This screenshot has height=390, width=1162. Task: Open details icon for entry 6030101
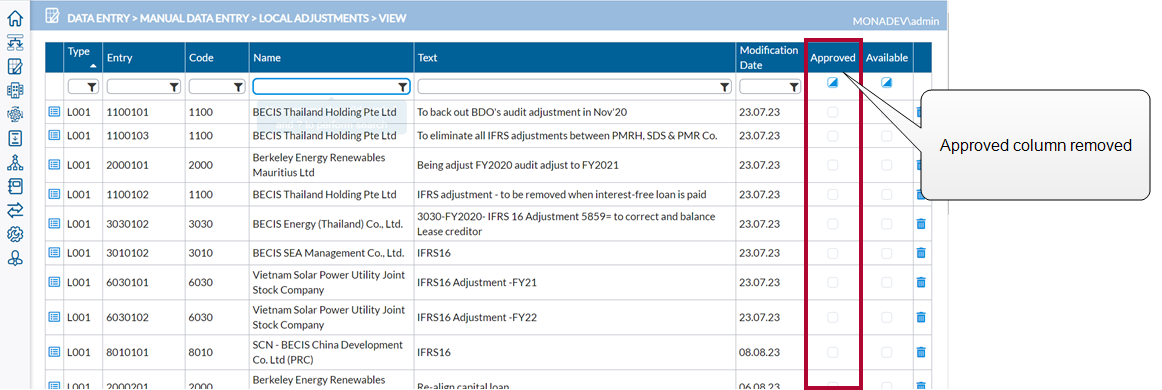point(54,282)
